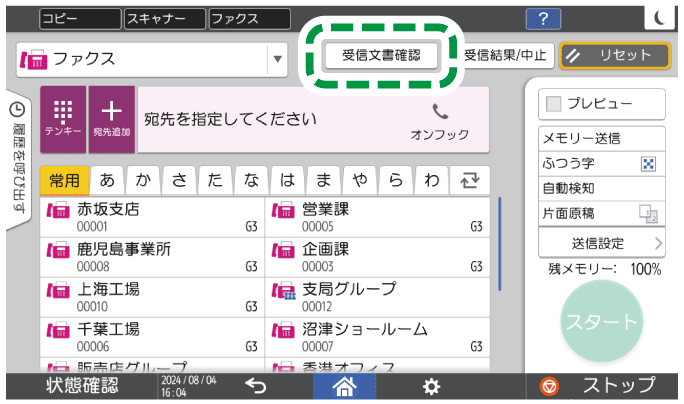Change メモリー送信 transmission mode
The width and height of the screenshot is (684, 404).
point(602,139)
